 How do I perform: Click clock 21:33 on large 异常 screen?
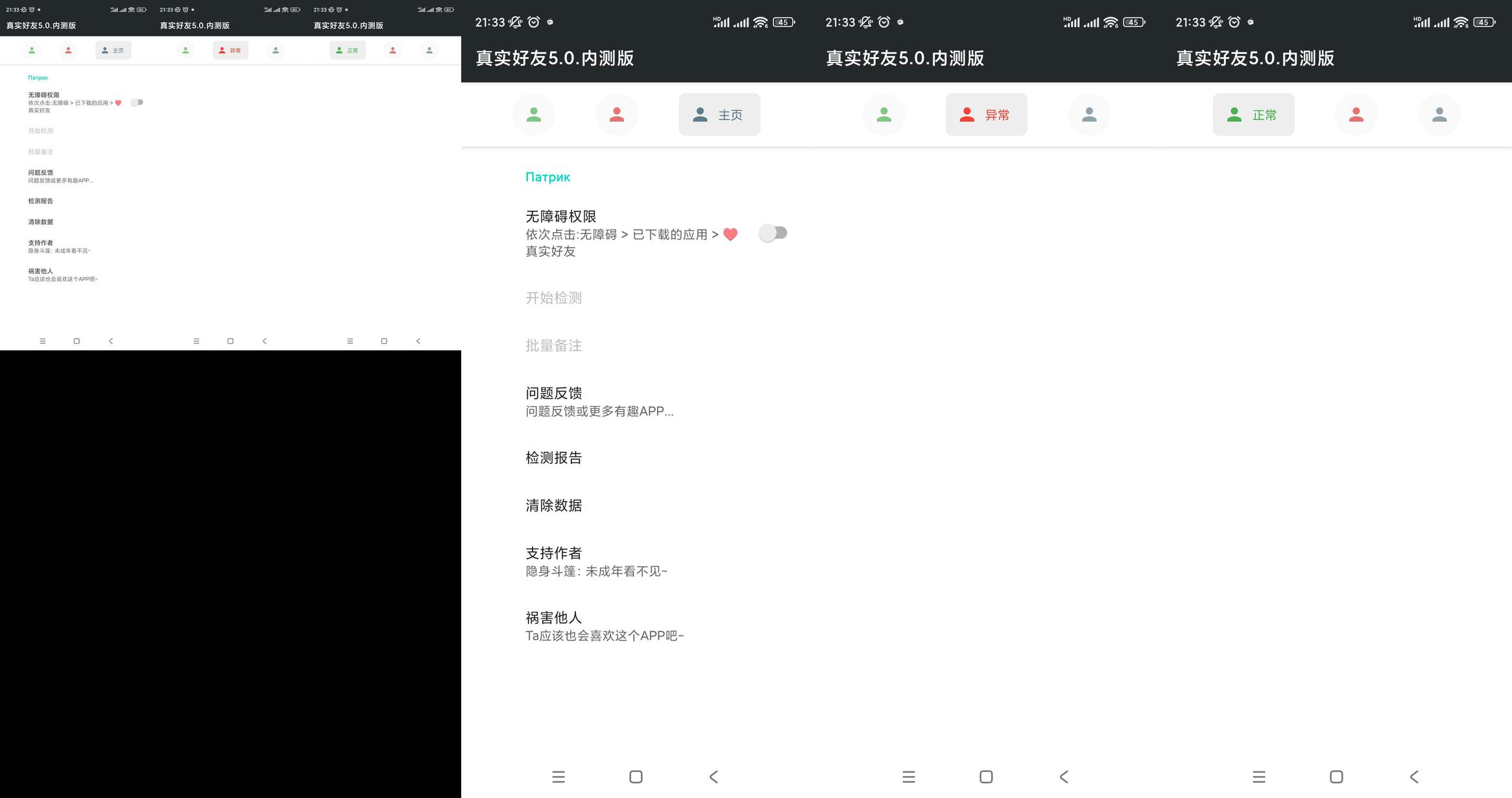point(840,22)
